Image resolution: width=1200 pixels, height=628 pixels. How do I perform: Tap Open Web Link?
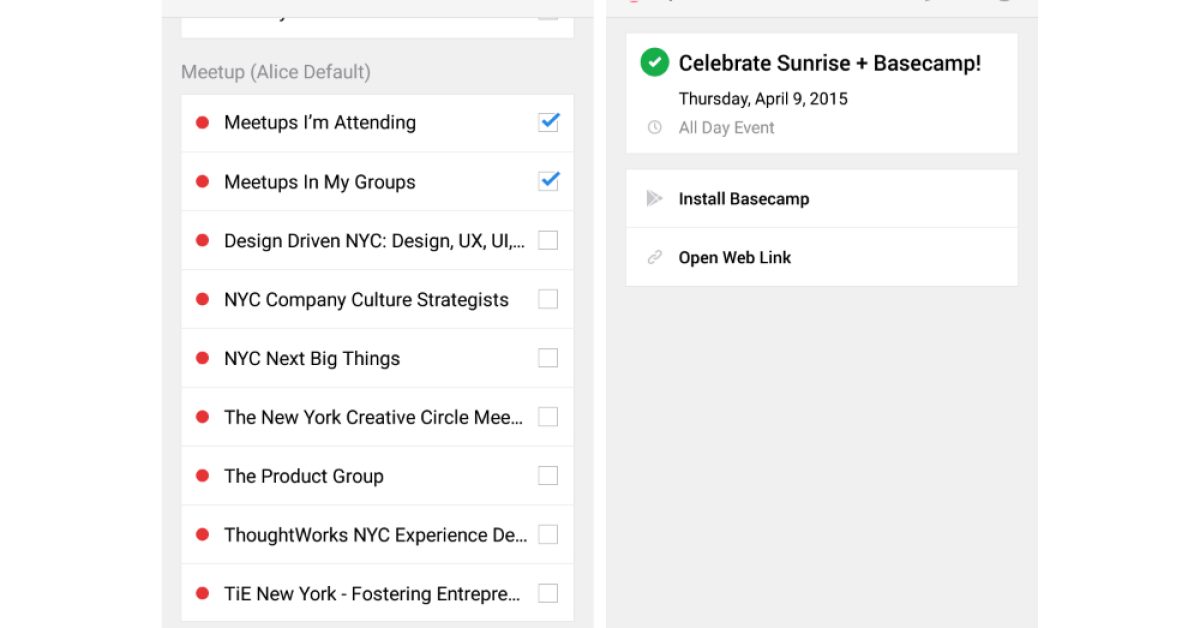click(x=734, y=258)
